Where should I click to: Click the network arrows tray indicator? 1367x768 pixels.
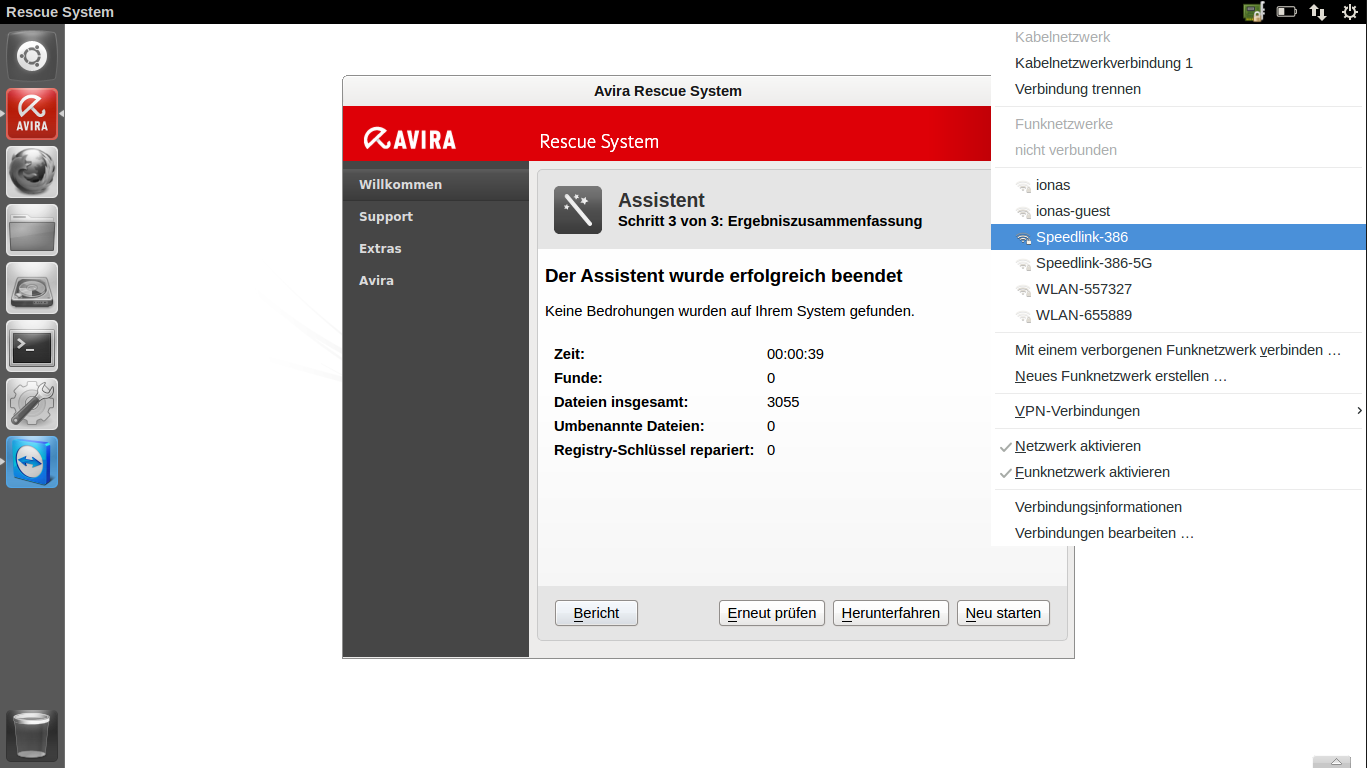(x=1318, y=12)
